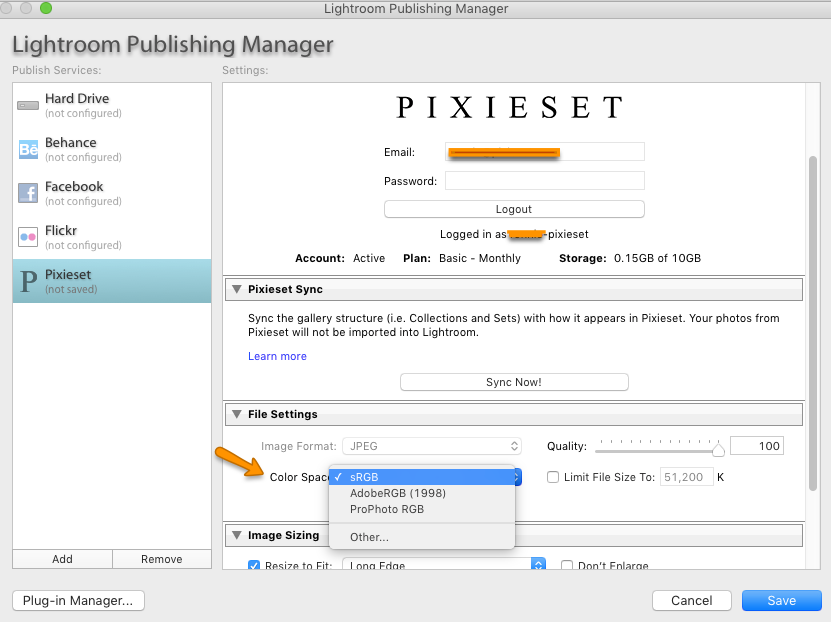The height and width of the screenshot is (622, 831).
Task: Click the Plan value Basic - Monthly
Action: click(480, 259)
